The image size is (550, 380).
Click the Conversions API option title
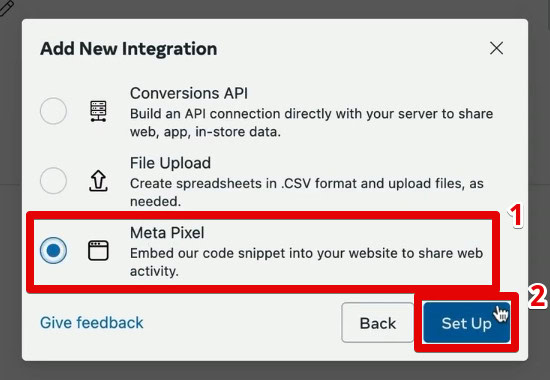pos(189,93)
